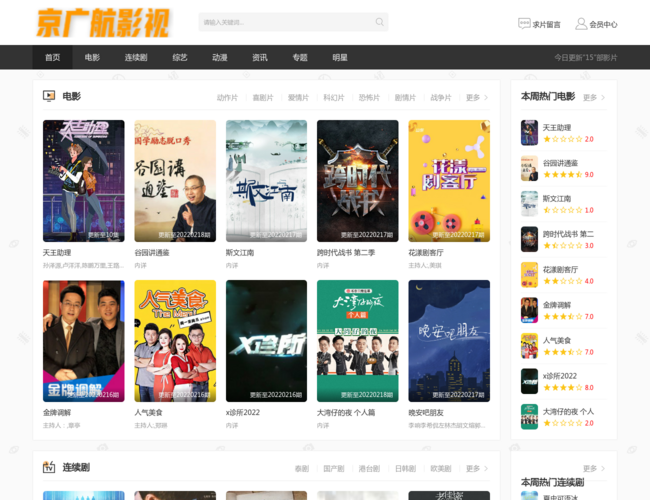Click the 电影 section video icon

coord(49,97)
